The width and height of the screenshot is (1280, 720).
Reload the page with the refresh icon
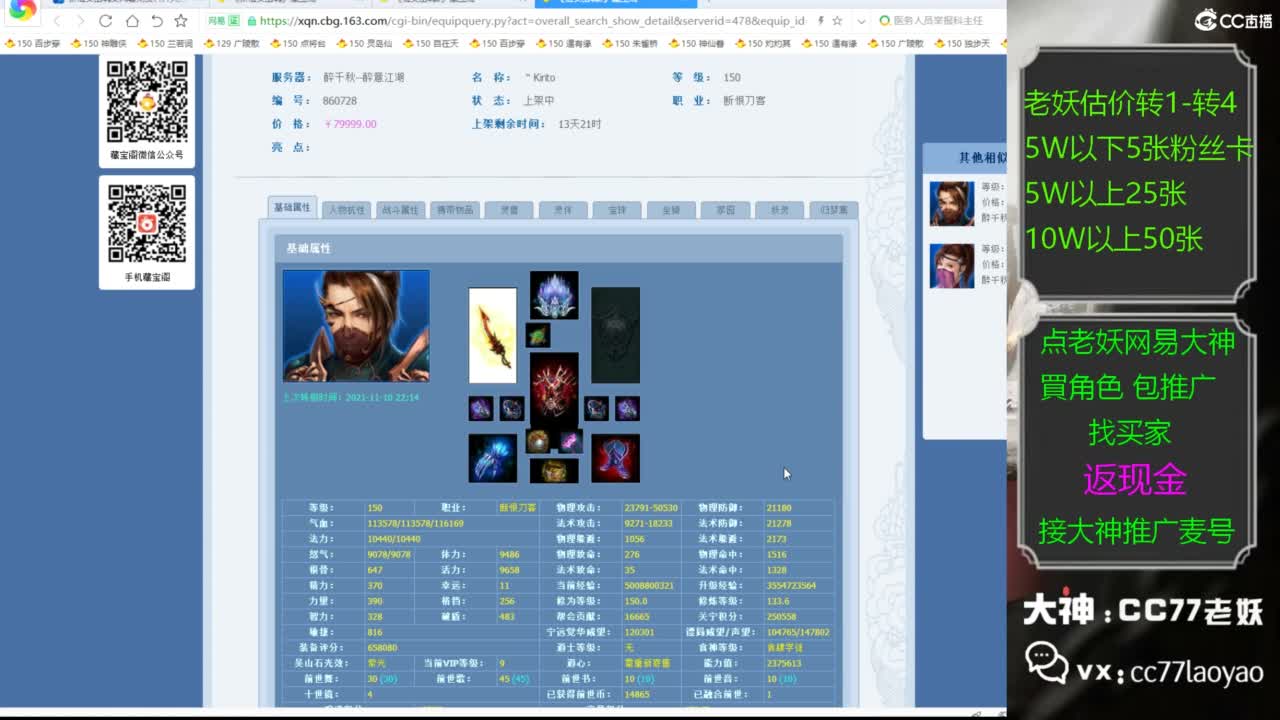[x=105, y=21]
